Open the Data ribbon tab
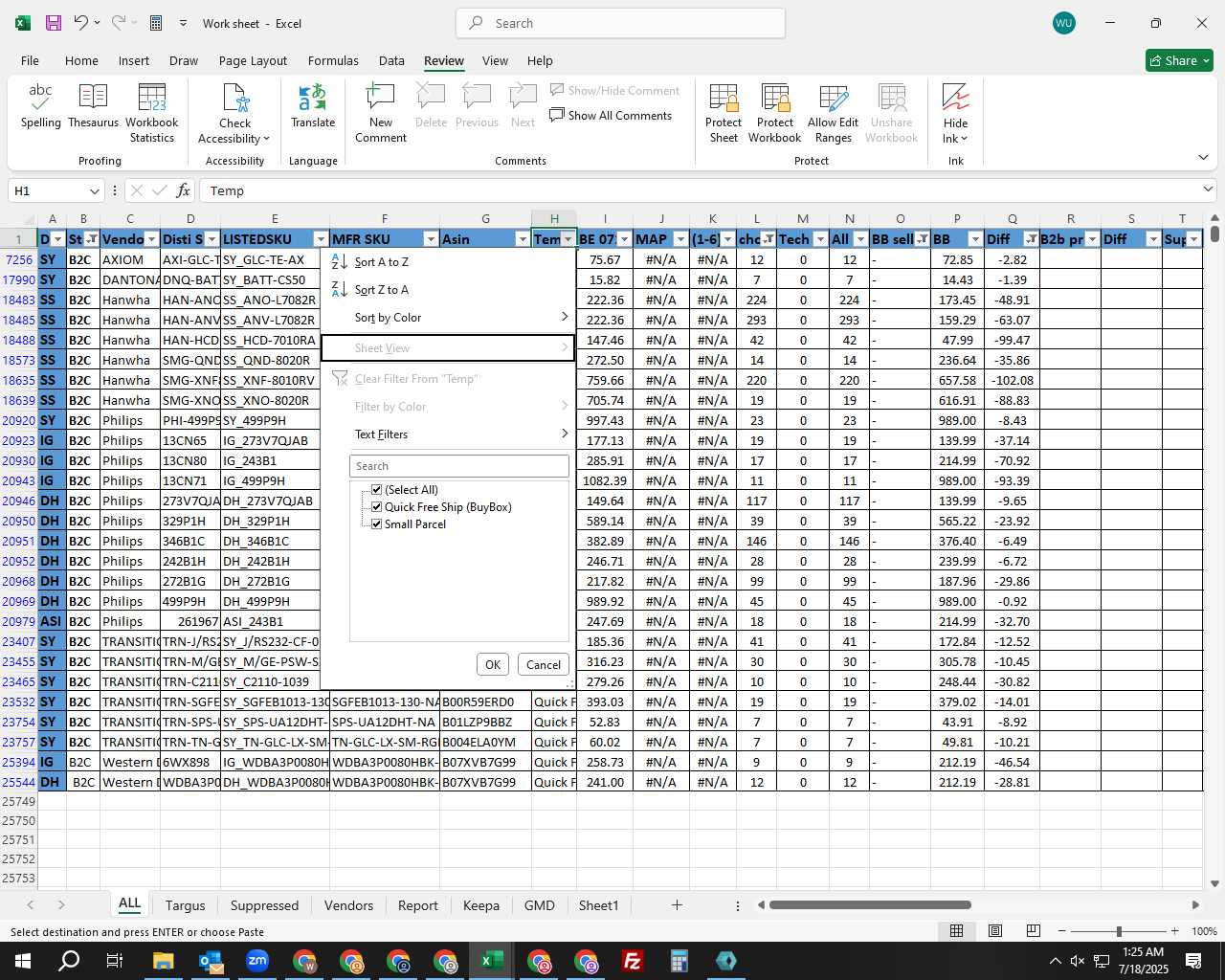1225x980 pixels. coord(391,60)
